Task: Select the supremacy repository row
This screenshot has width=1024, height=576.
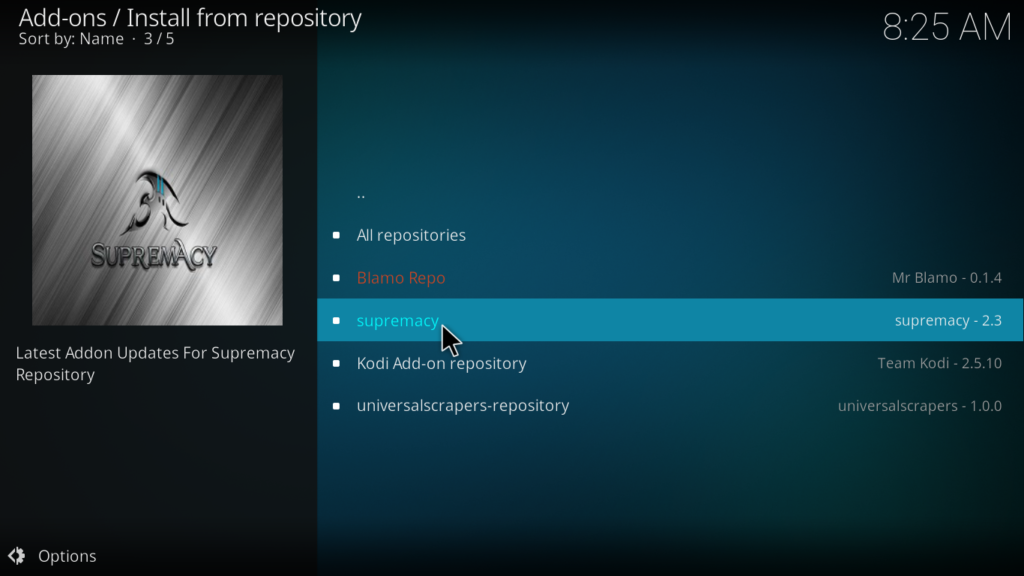Action: (670, 320)
